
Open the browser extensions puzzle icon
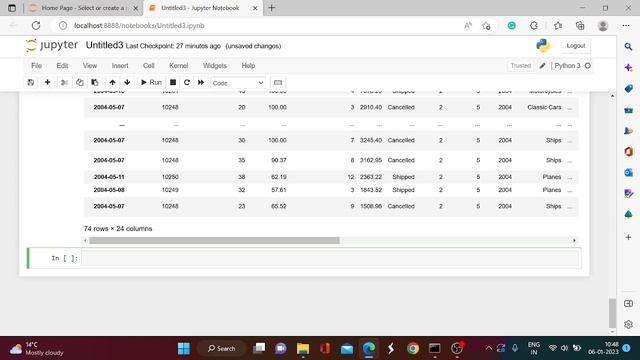click(534, 26)
